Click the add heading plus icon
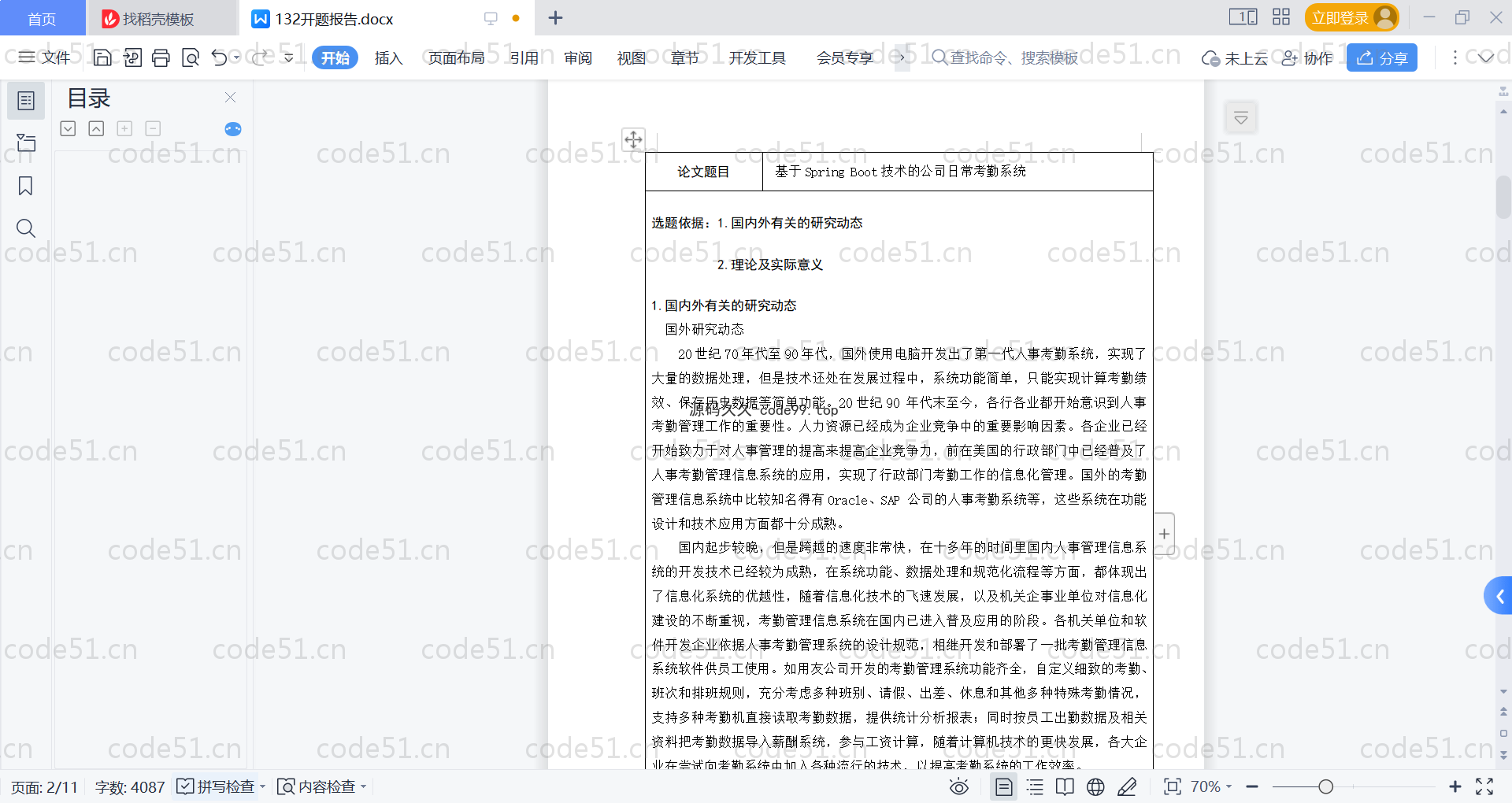 click(x=124, y=128)
